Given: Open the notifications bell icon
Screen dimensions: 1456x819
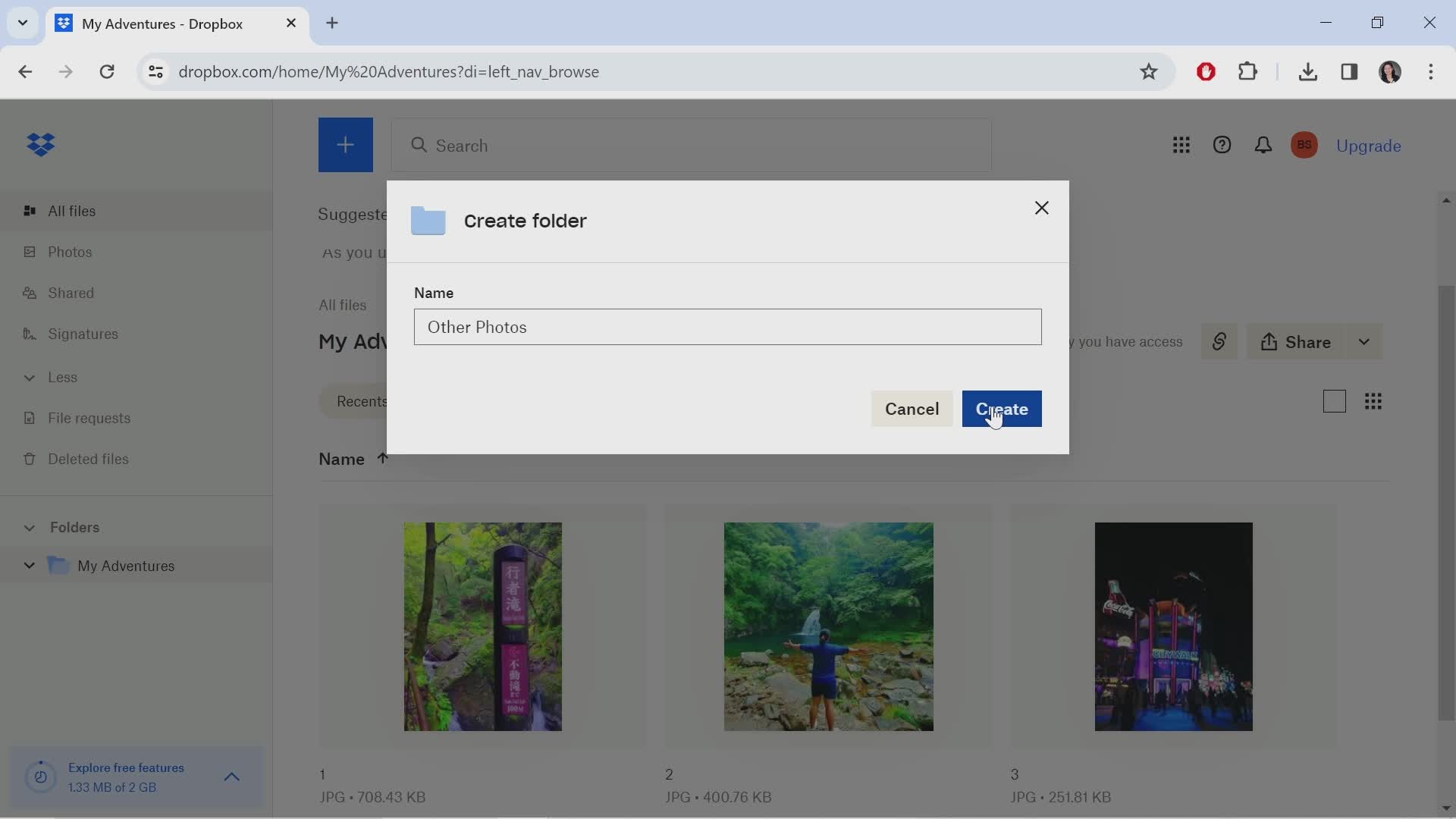Looking at the screenshot, I should [x=1263, y=145].
